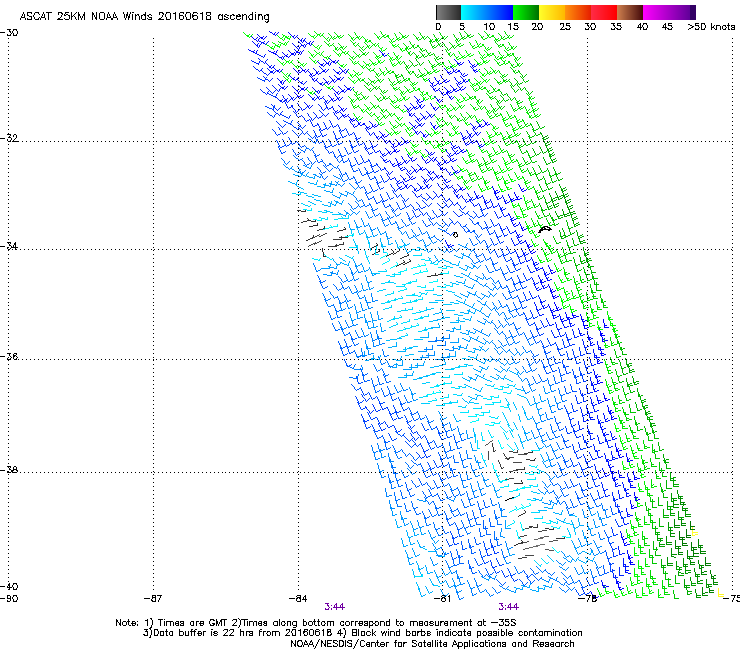Choose the red 30–35 knots color segment
This screenshot has width=740, height=650.
point(604,12)
